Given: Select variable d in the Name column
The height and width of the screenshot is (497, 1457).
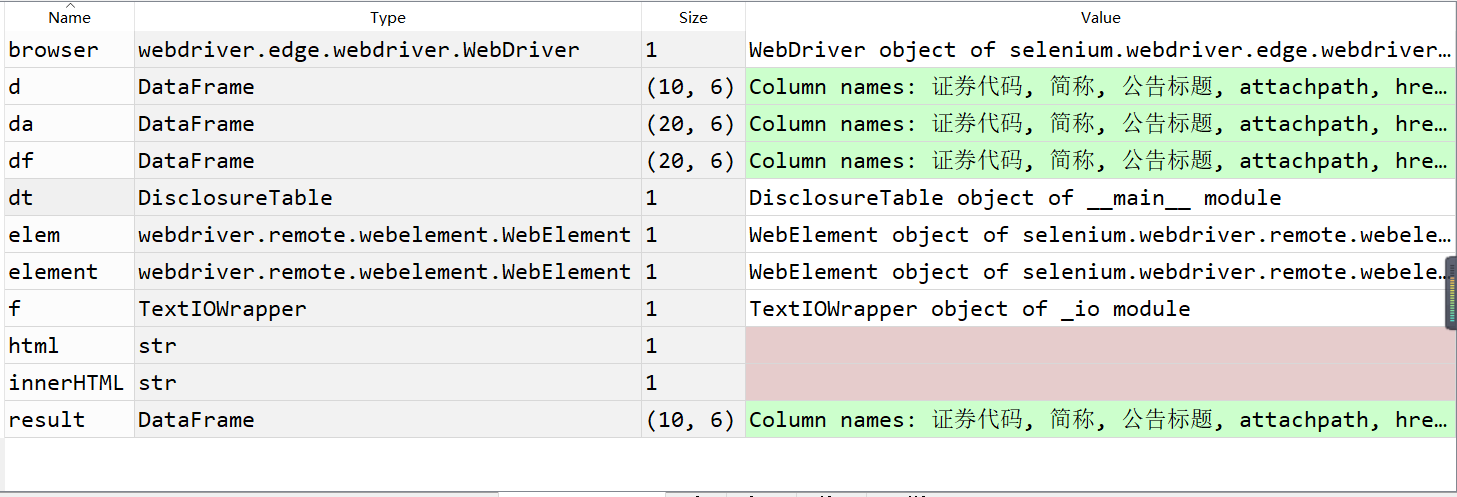Looking at the screenshot, I should coord(69,87).
